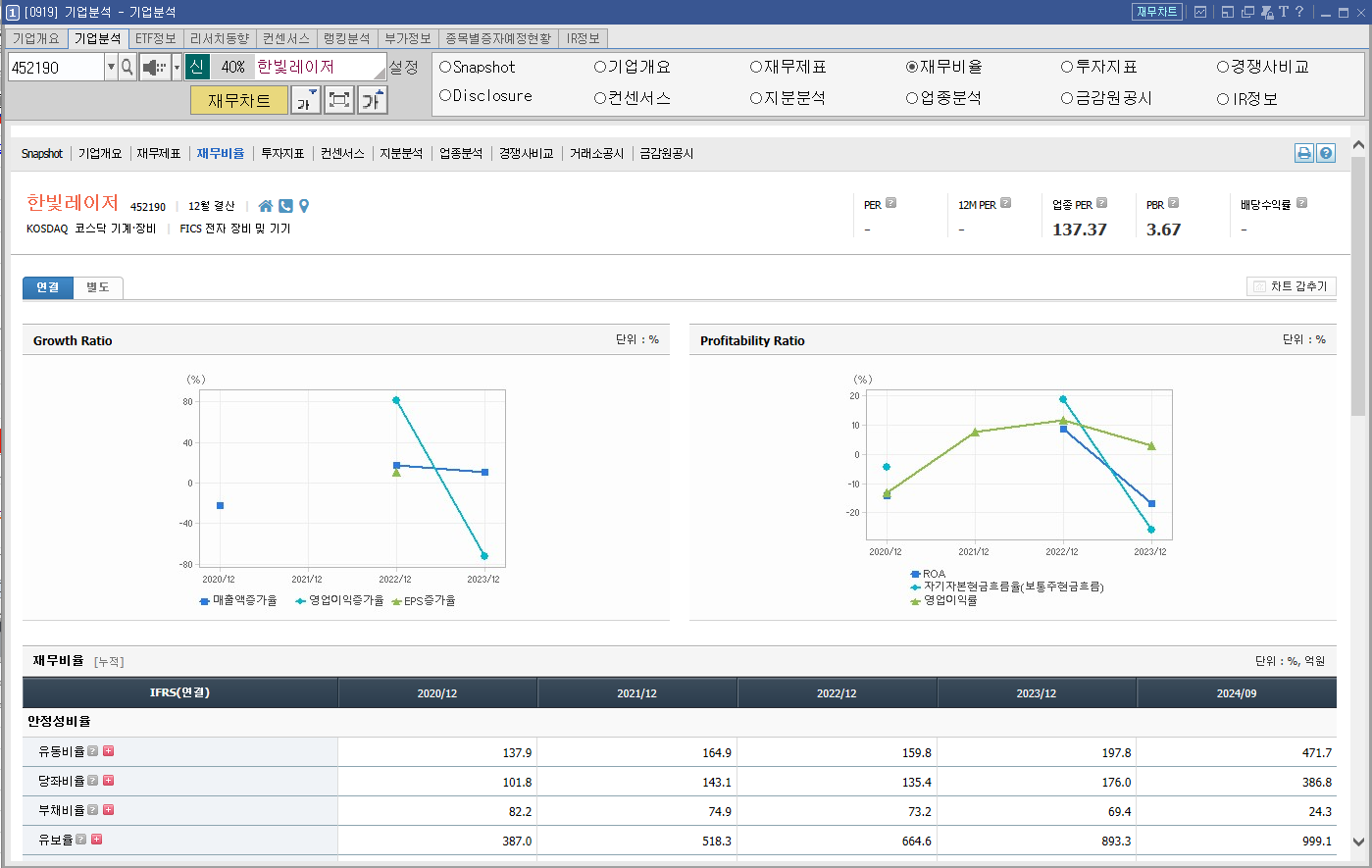Open the 랭킹분석 tab
Viewport: 1372px width, 868px height.
coord(347,38)
